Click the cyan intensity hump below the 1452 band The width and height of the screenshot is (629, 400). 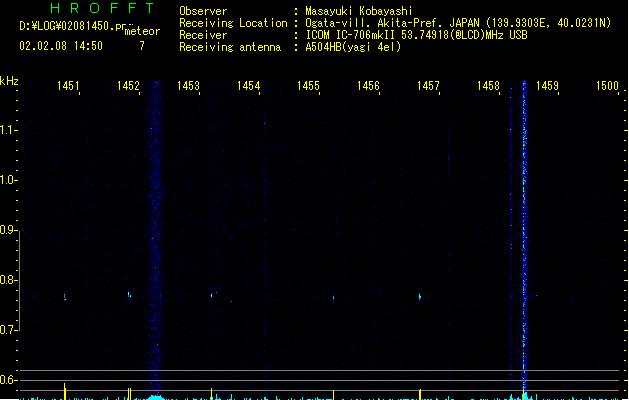pyautogui.click(x=156, y=397)
